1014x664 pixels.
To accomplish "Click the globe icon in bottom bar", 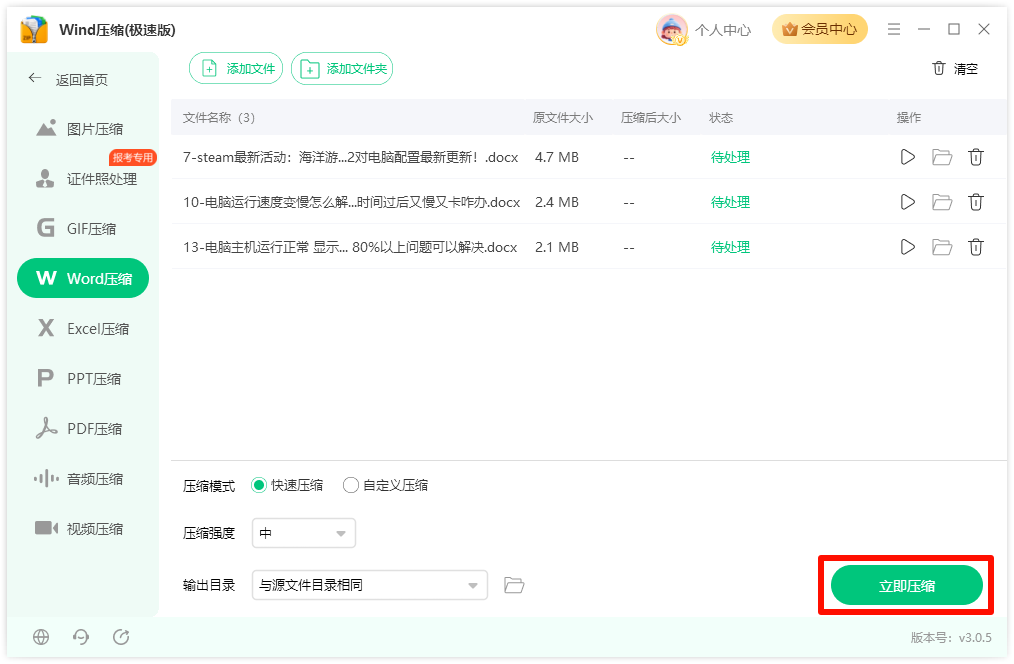I will 41,637.
